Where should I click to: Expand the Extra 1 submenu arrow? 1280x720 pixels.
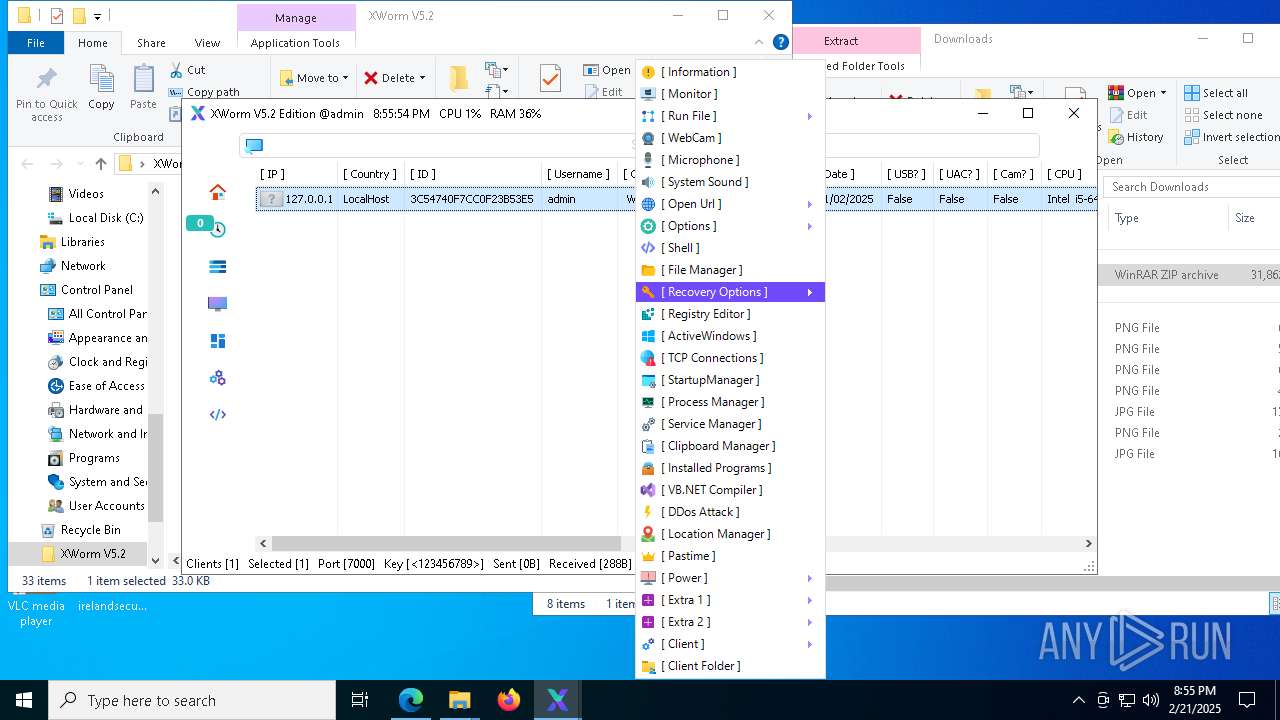click(x=809, y=600)
